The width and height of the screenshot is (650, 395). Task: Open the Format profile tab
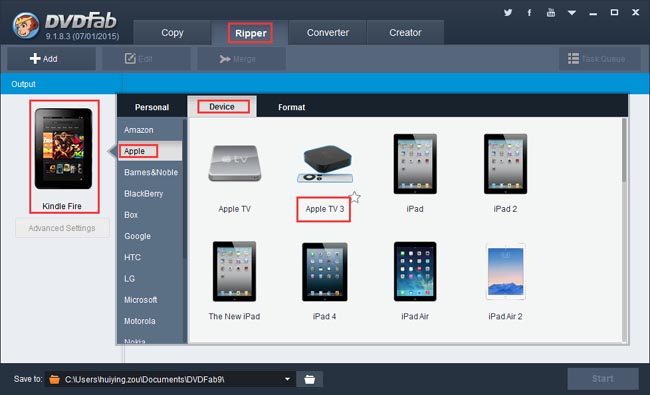point(291,107)
